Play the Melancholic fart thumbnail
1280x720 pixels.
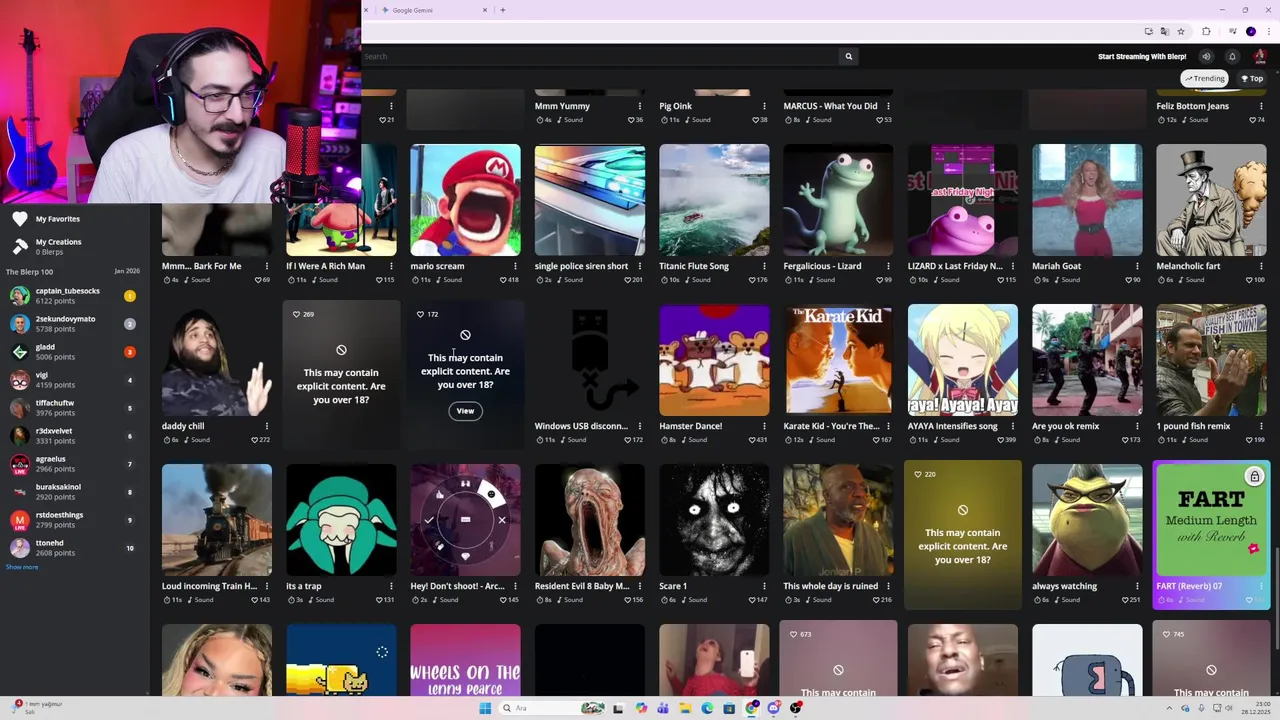click(x=1211, y=200)
